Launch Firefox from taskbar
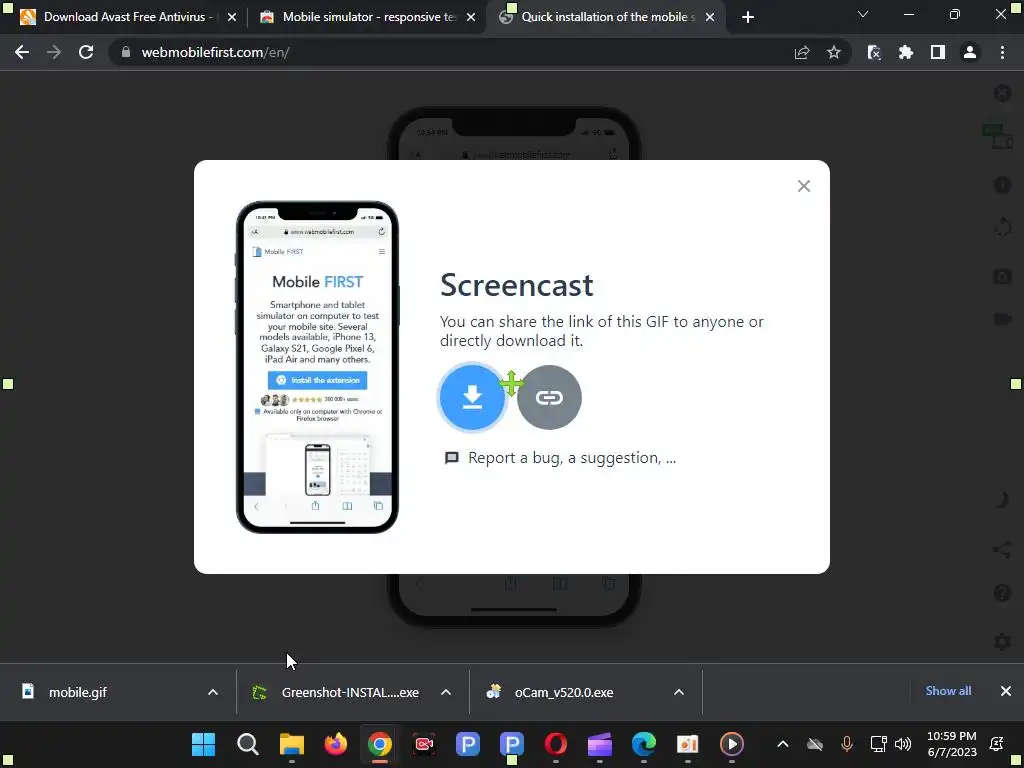The image size is (1024, 768). (x=336, y=744)
